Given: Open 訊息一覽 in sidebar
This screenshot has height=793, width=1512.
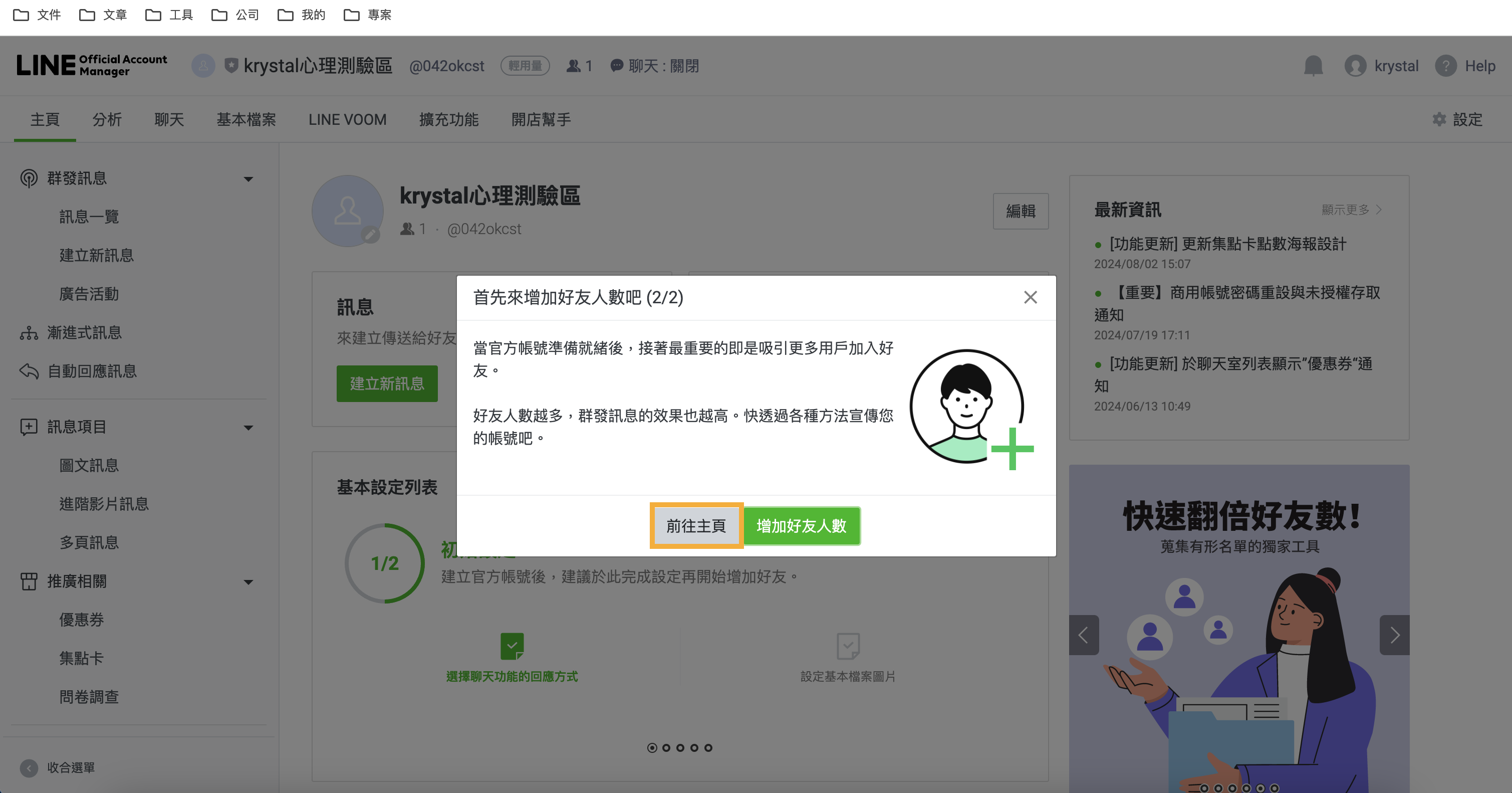Looking at the screenshot, I should tap(89, 217).
